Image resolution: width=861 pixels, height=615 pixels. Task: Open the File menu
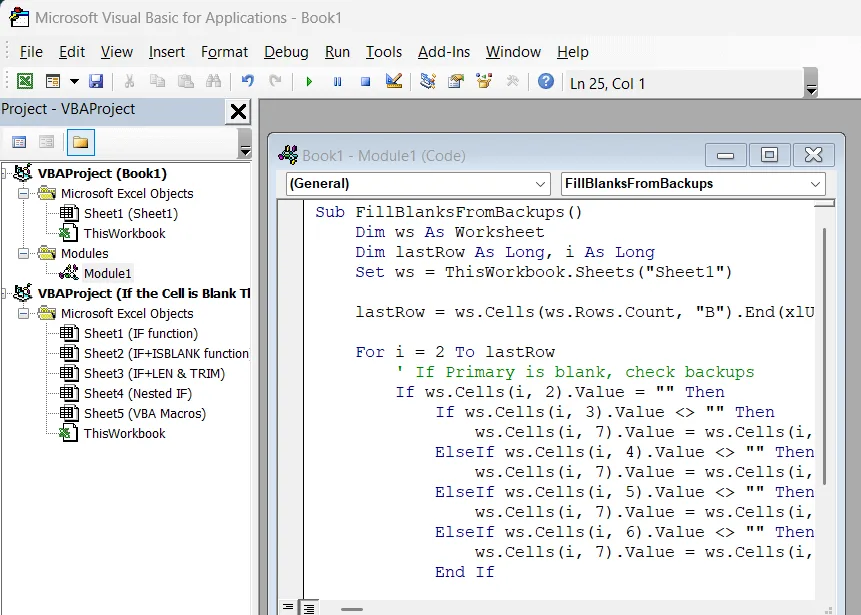31,52
